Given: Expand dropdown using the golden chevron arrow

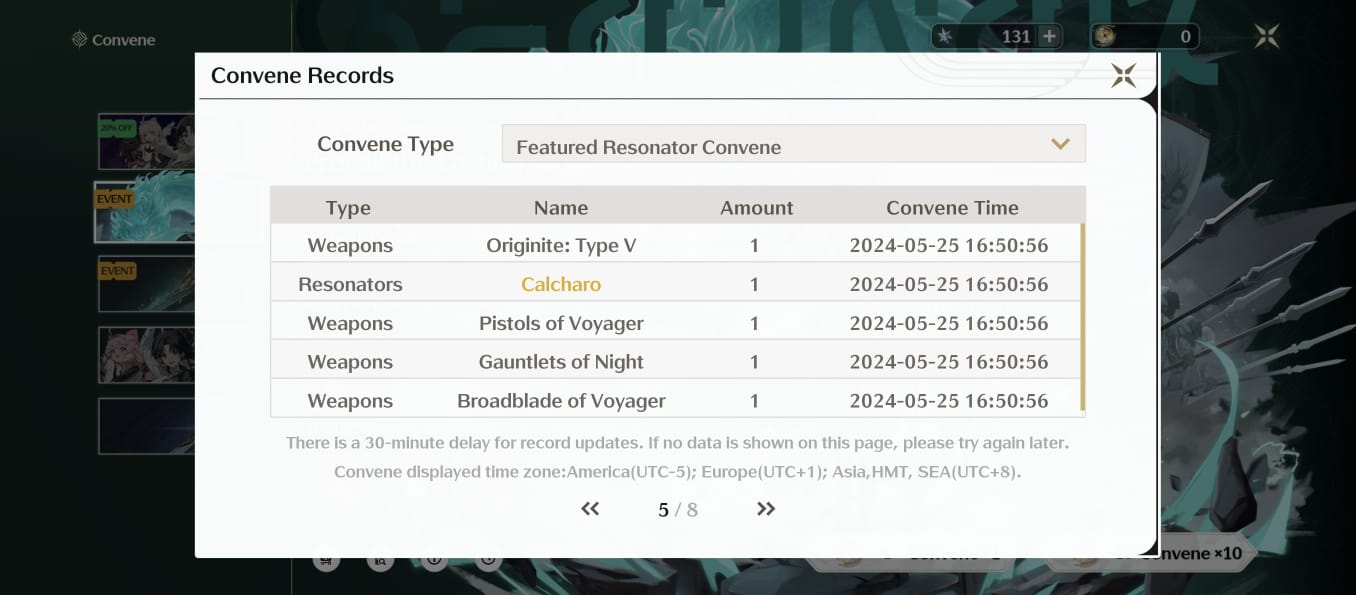Looking at the screenshot, I should pyautogui.click(x=1061, y=144).
